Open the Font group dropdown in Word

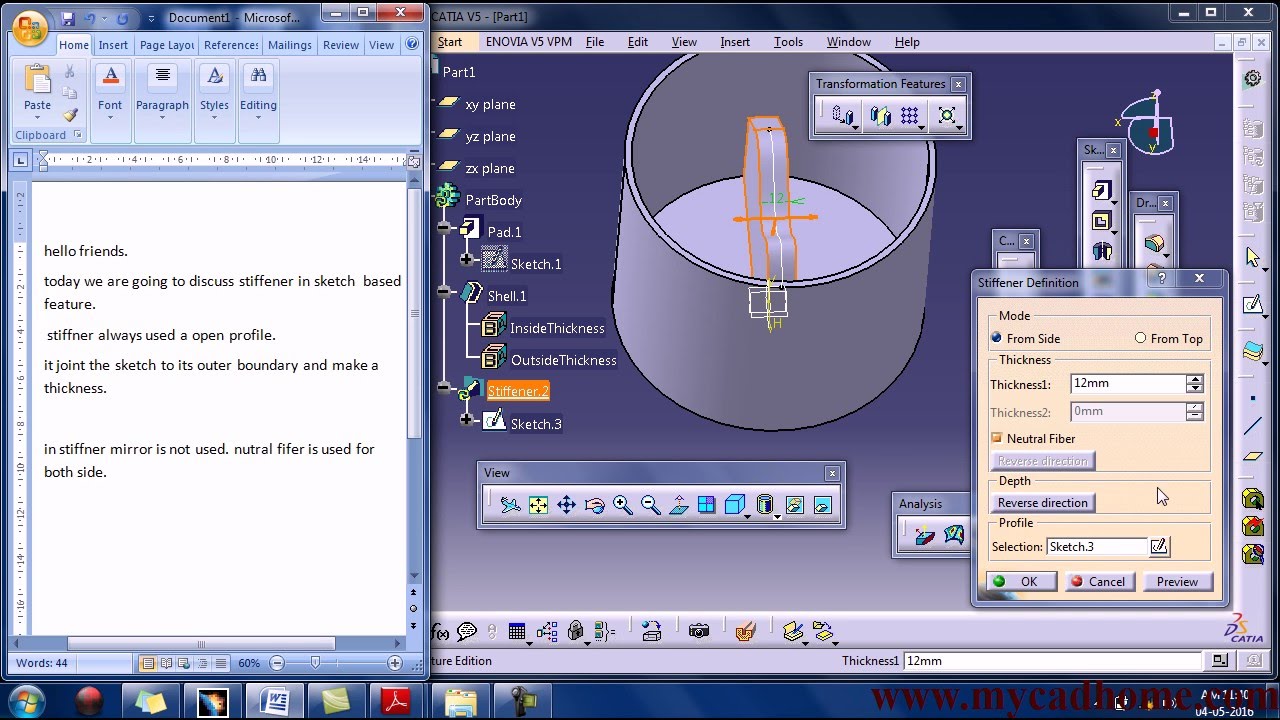[x=110, y=117]
